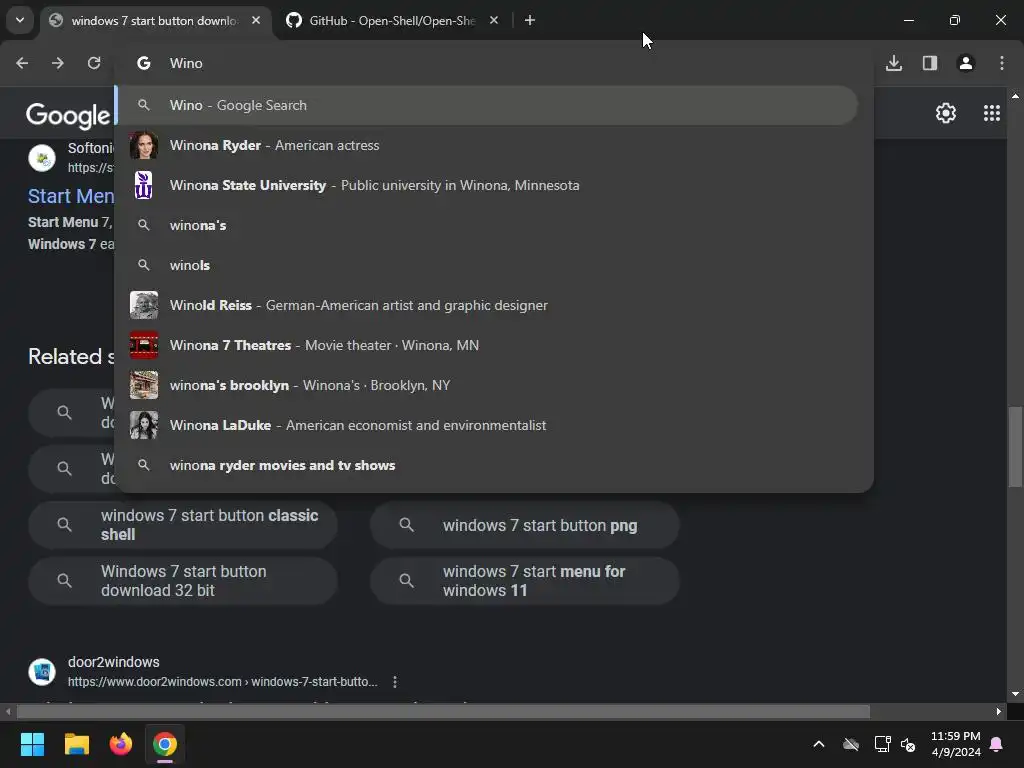Image resolution: width=1024 pixels, height=768 pixels.
Task: Click the vertical scrollbar thumb
Action: click(x=1015, y=447)
